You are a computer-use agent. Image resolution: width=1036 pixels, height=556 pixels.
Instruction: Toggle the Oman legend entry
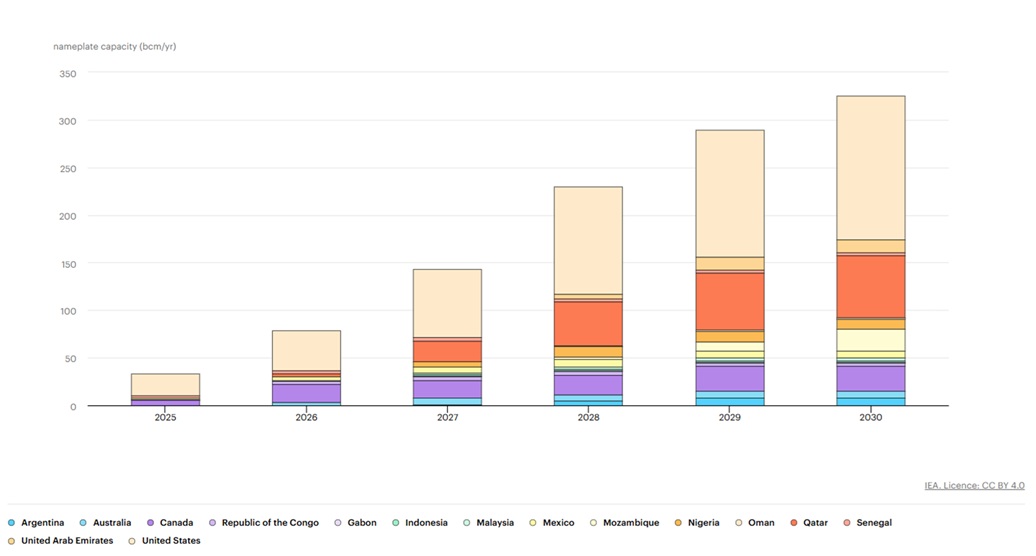point(760,523)
